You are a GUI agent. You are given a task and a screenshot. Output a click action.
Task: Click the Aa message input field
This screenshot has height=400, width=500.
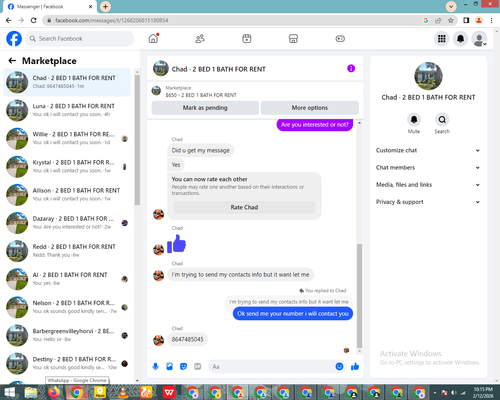[272, 367]
